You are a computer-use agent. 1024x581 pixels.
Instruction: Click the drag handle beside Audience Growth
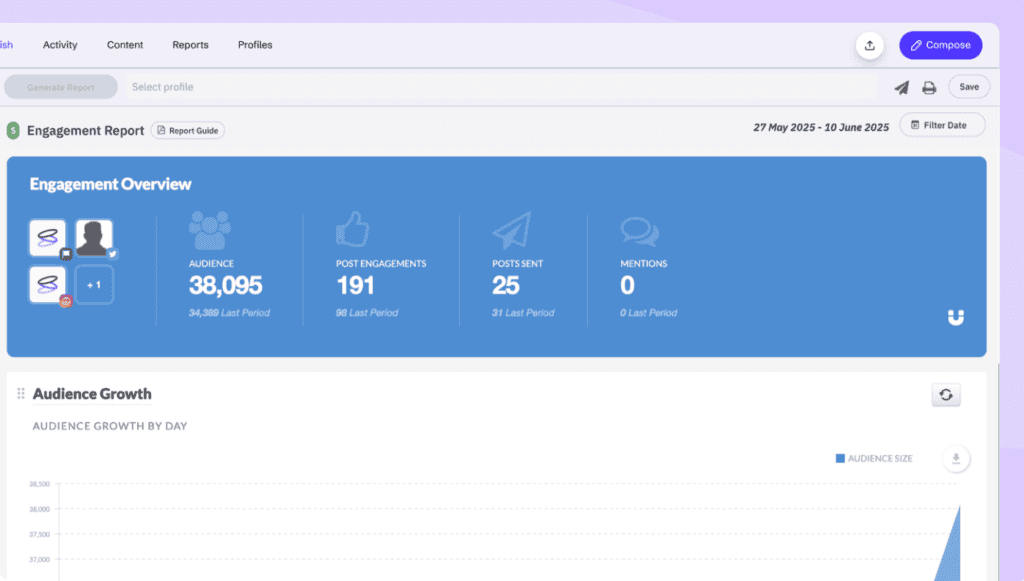(20, 394)
